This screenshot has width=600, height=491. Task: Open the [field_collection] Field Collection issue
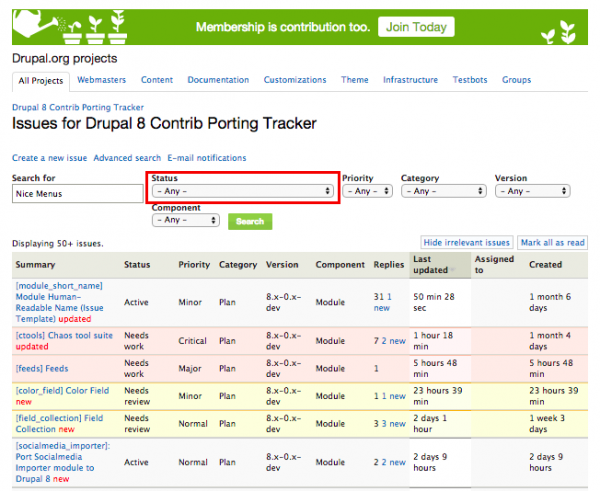tap(59, 423)
